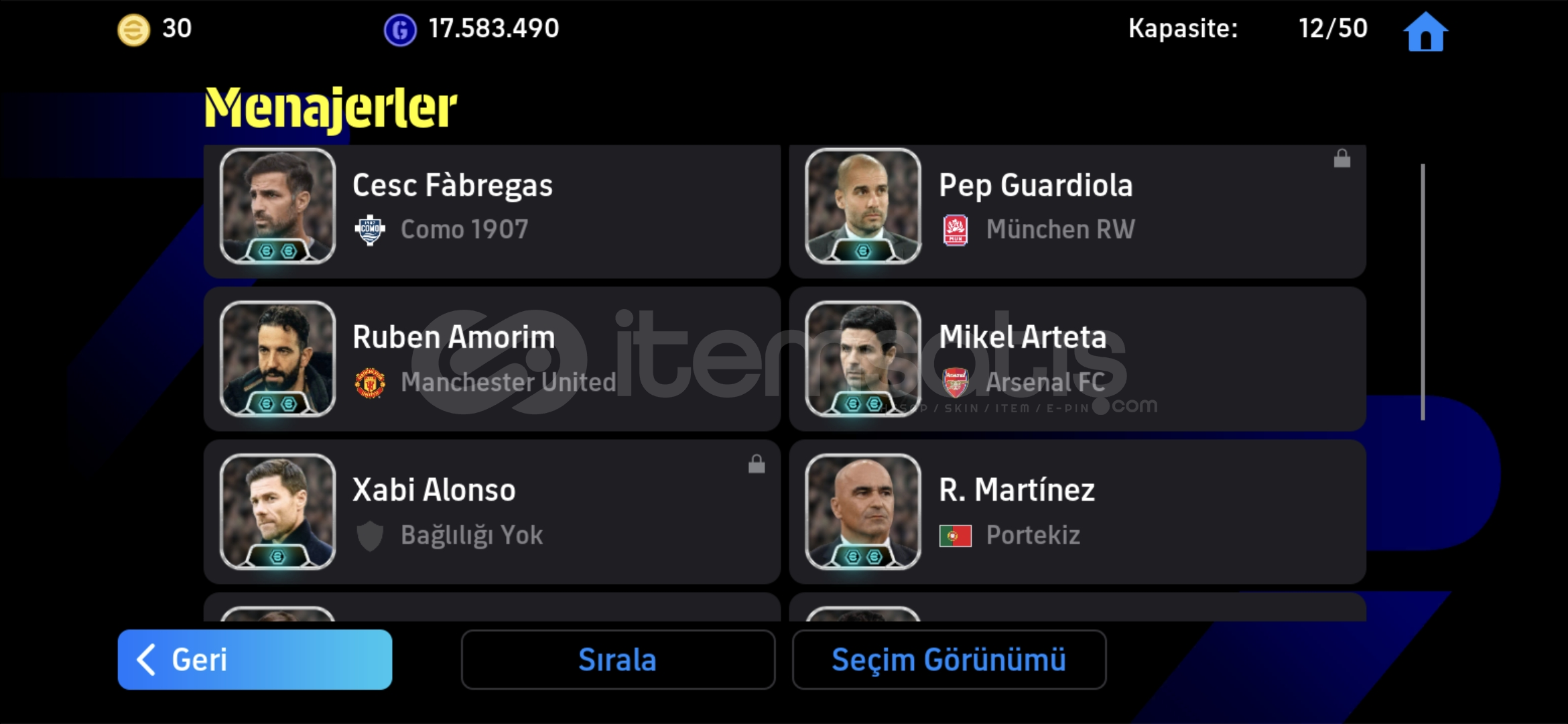Open the Sırala sort options
The height and width of the screenshot is (724, 1568).
tap(618, 660)
